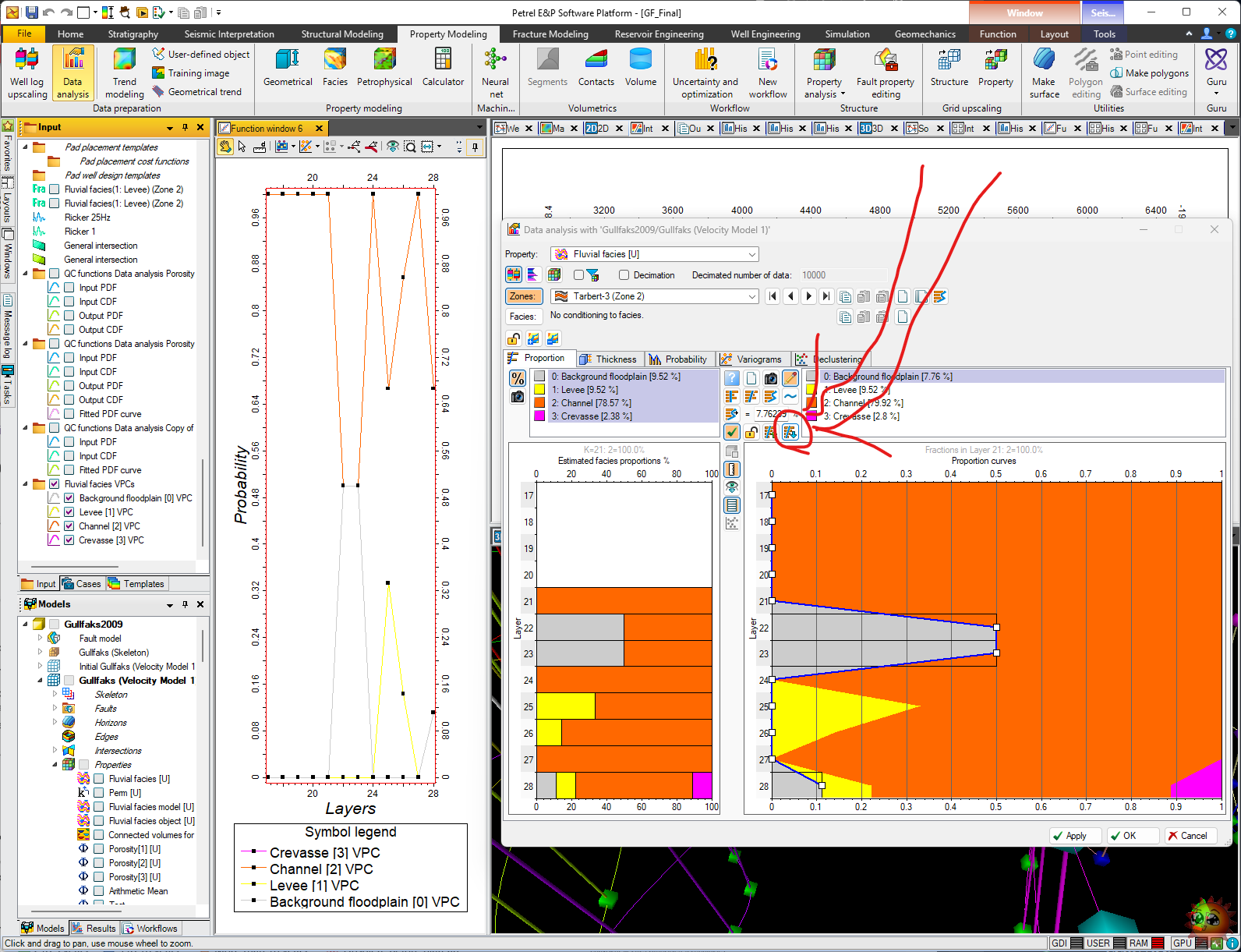The width and height of the screenshot is (1241, 952).
Task: Open the Stratigraphy ribbon tab
Action: tap(133, 34)
